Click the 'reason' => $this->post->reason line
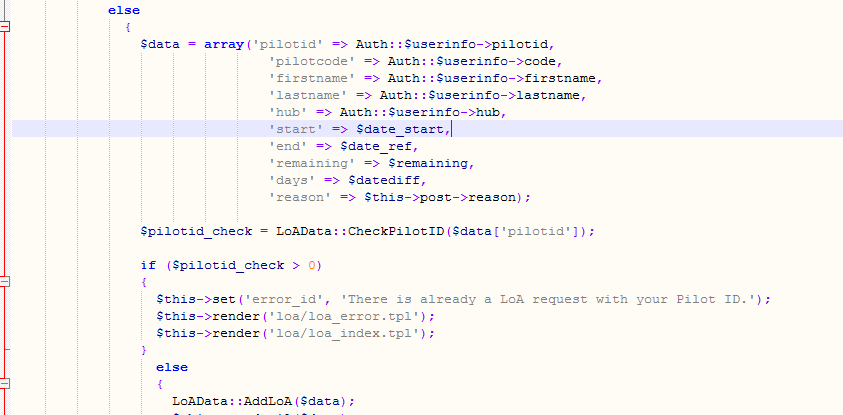Image resolution: width=843 pixels, height=415 pixels. [x=400, y=197]
